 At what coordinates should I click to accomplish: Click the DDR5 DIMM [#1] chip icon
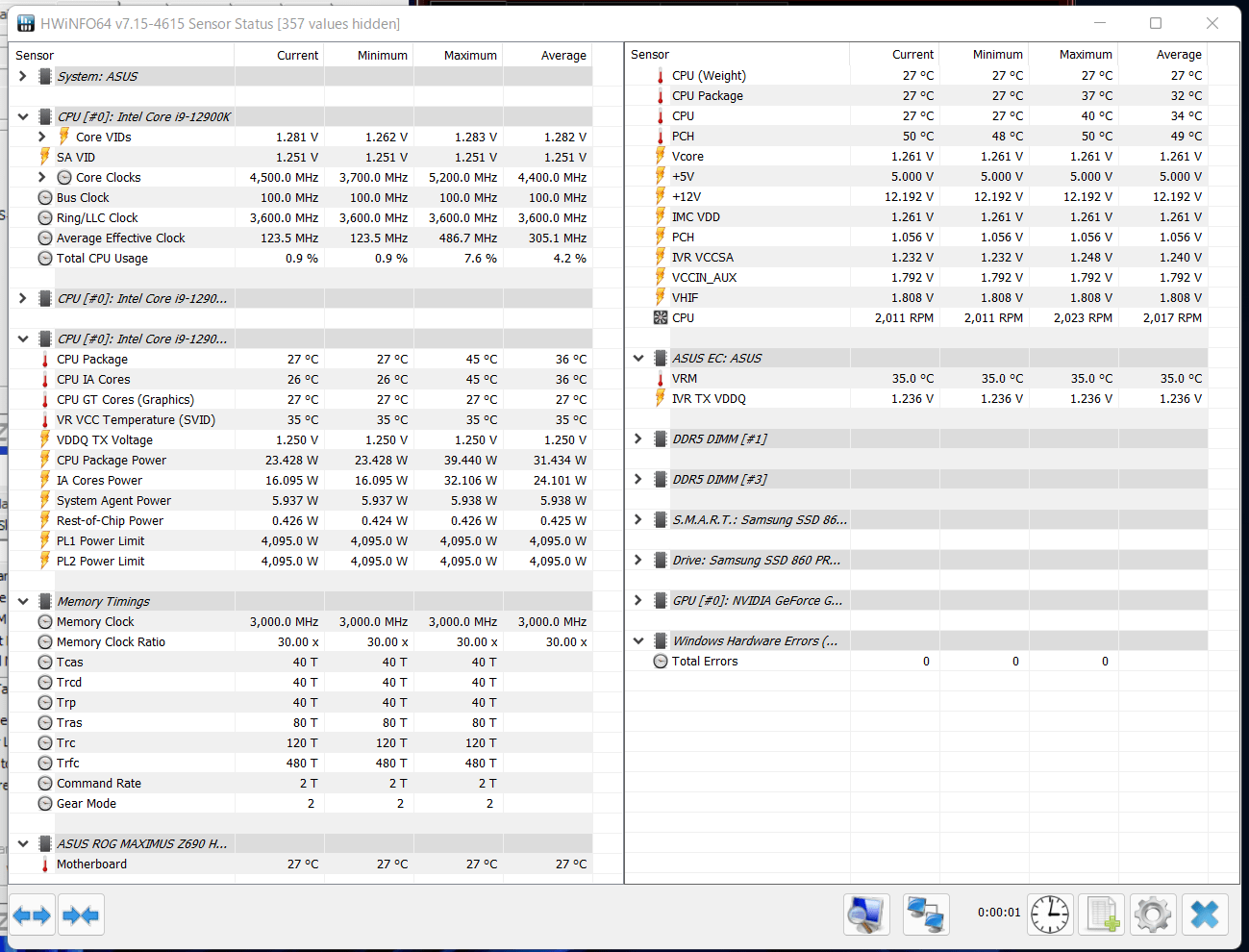point(661,438)
